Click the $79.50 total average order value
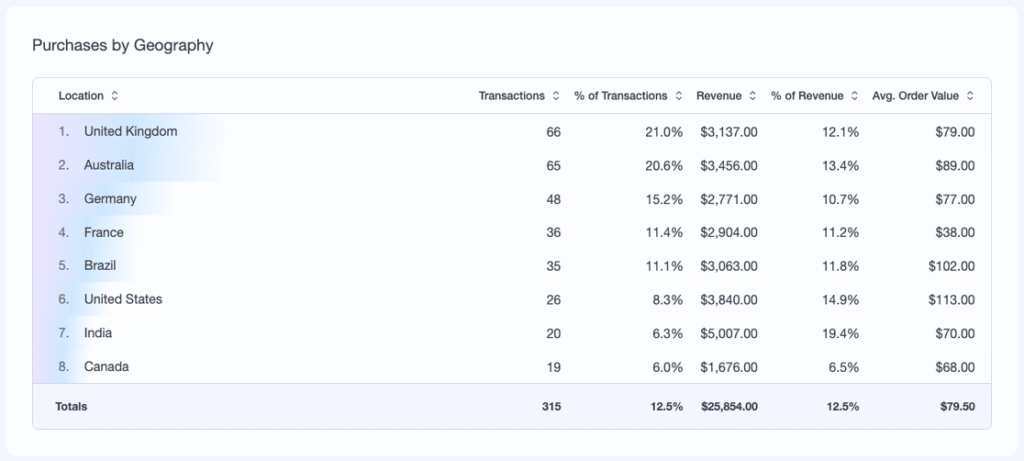 tap(958, 406)
